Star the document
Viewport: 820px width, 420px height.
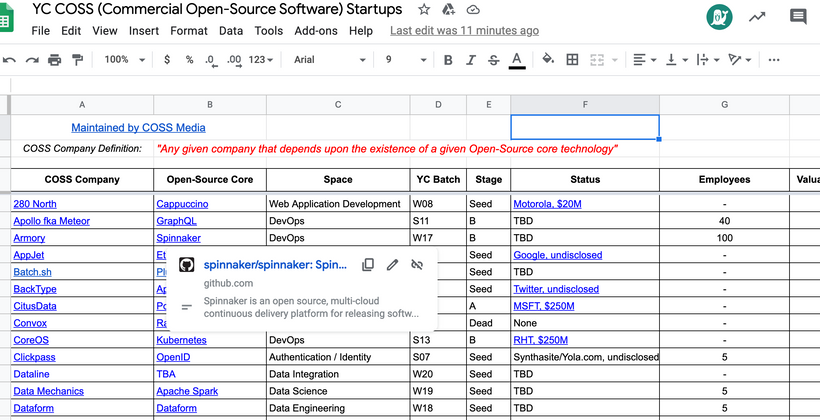pos(424,9)
